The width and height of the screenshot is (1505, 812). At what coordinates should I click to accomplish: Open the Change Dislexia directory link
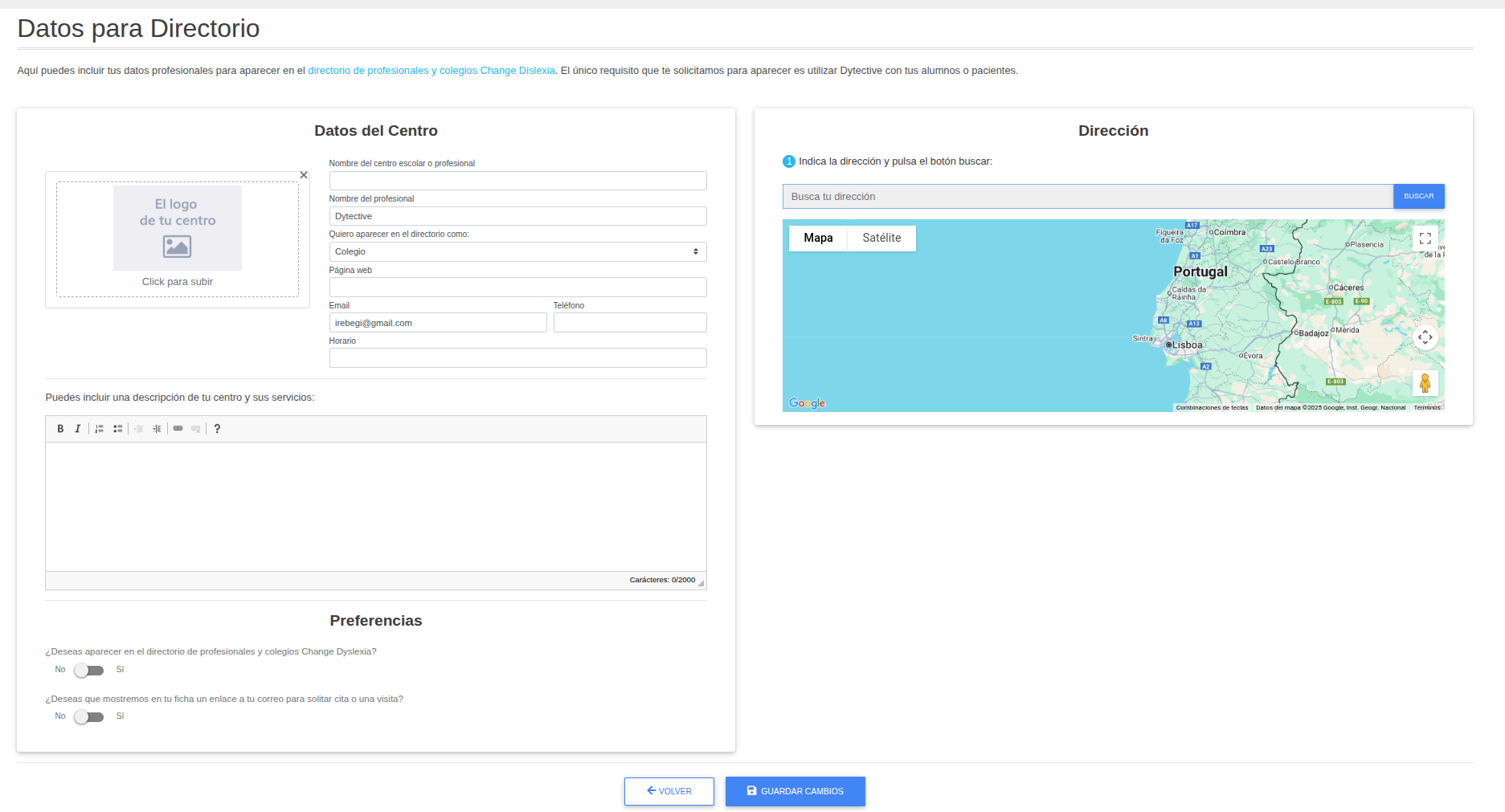pyautogui.click(x=431, y=71)
